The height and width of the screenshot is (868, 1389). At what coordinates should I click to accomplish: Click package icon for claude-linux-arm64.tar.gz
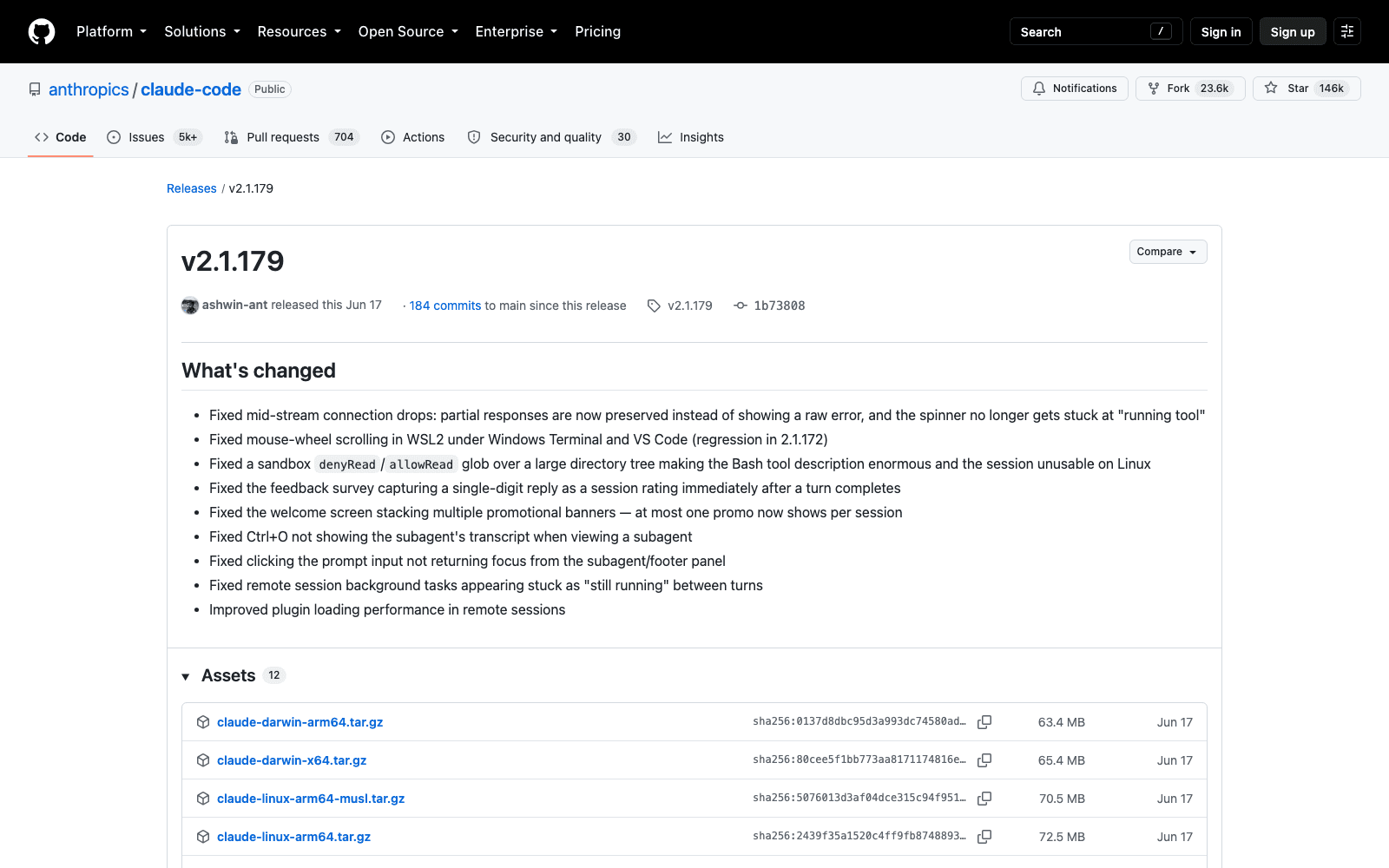[x=203, y=837]
